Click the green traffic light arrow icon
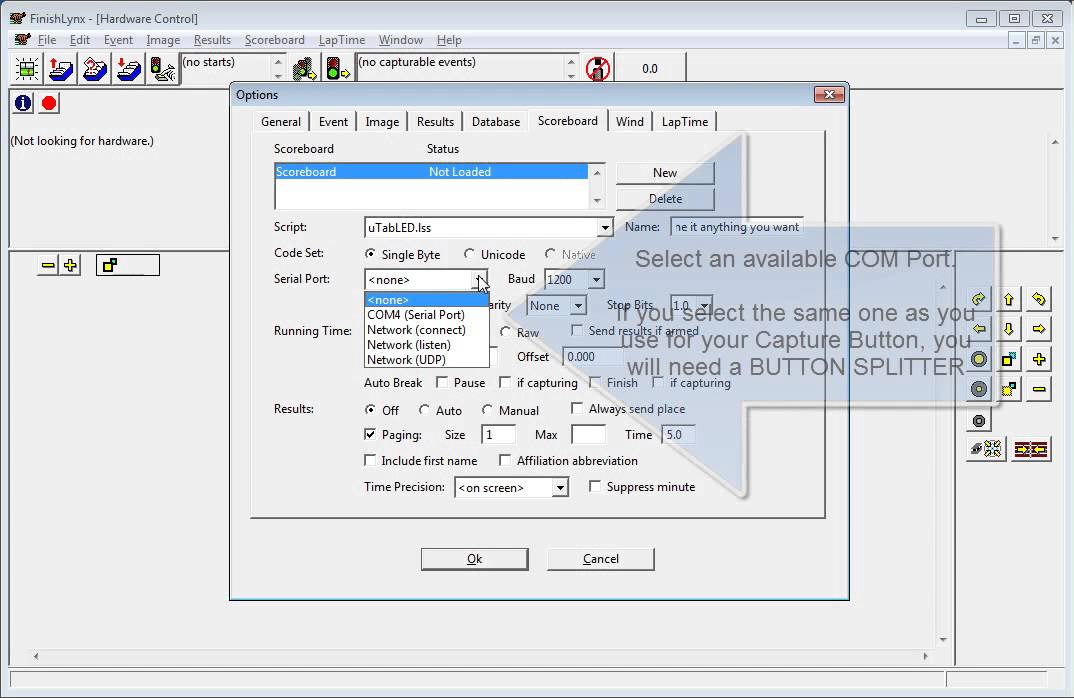1074x698 pixels. (337, 69)
